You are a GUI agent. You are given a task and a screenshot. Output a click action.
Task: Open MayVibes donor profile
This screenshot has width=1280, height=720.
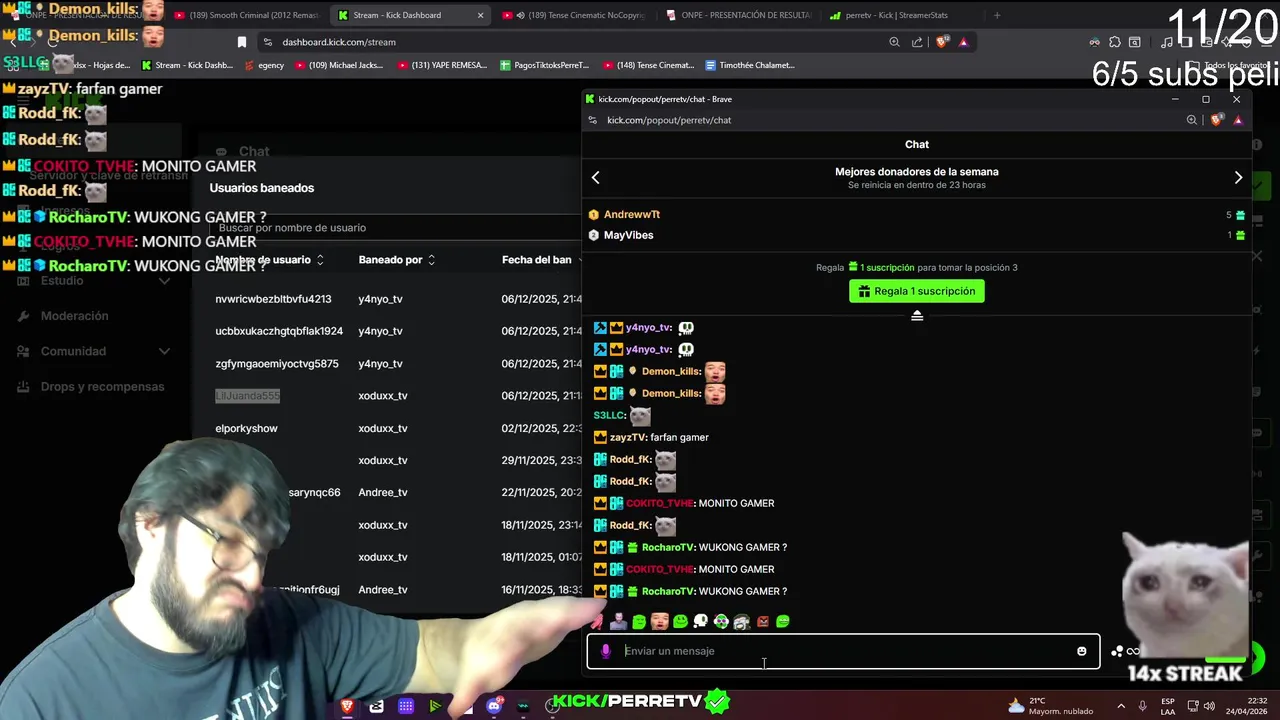[628, 235]
